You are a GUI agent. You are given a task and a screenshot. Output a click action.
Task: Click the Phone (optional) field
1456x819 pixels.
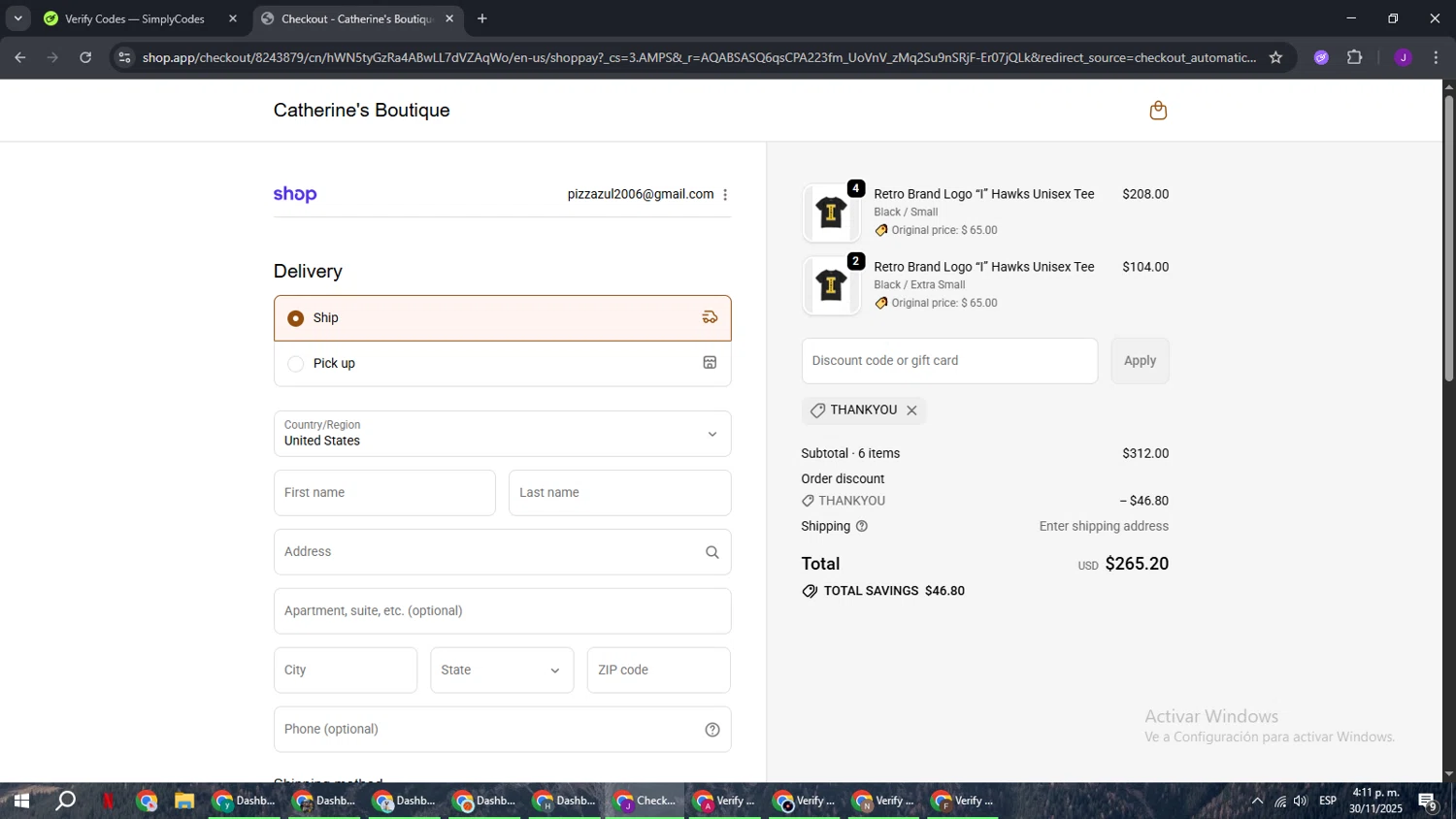point(502,730)
